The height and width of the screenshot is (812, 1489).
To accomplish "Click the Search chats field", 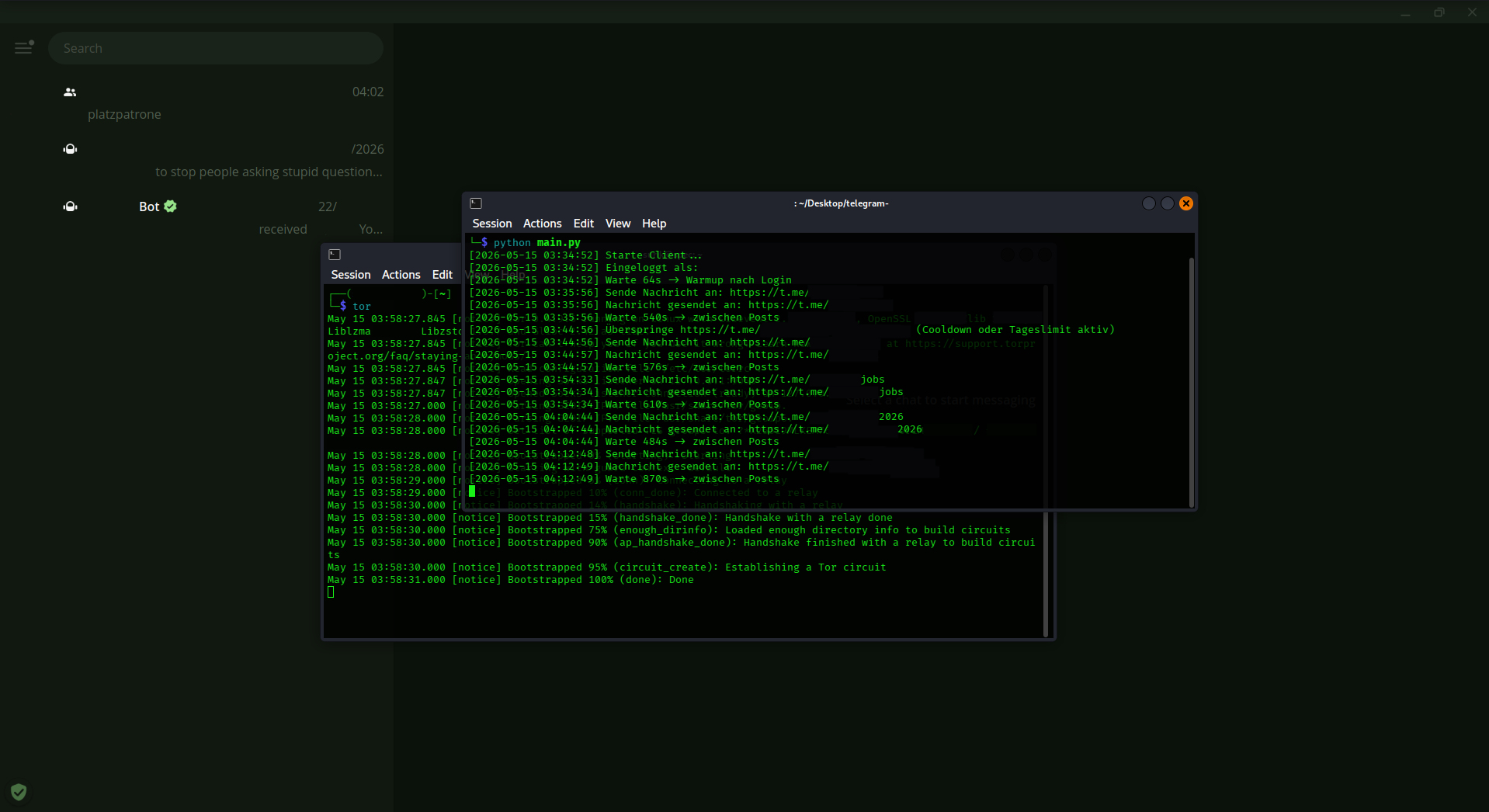I will coord(215,48).
